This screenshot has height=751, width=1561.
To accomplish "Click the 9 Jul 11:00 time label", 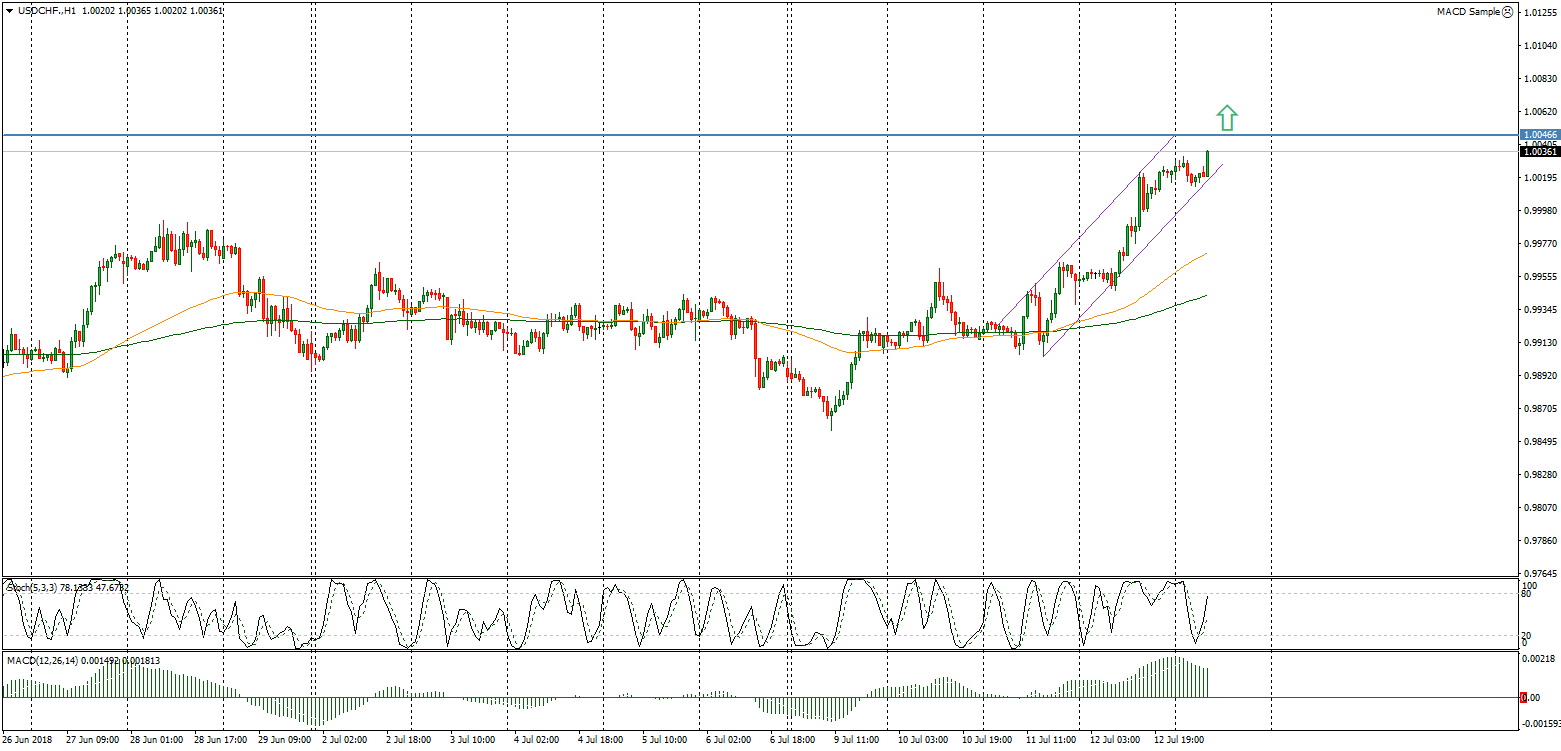I will tap(855, 740).
